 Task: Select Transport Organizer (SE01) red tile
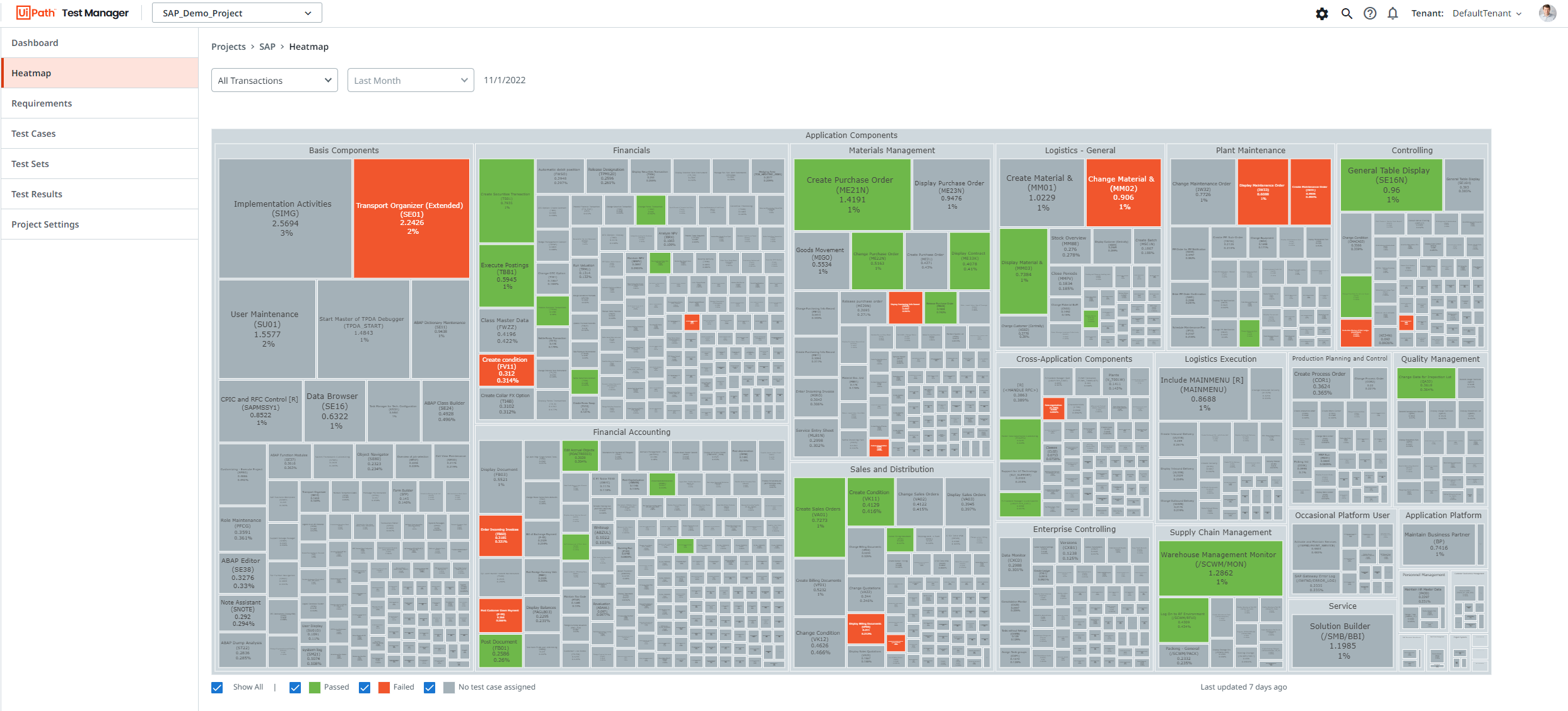click(411, 218)
